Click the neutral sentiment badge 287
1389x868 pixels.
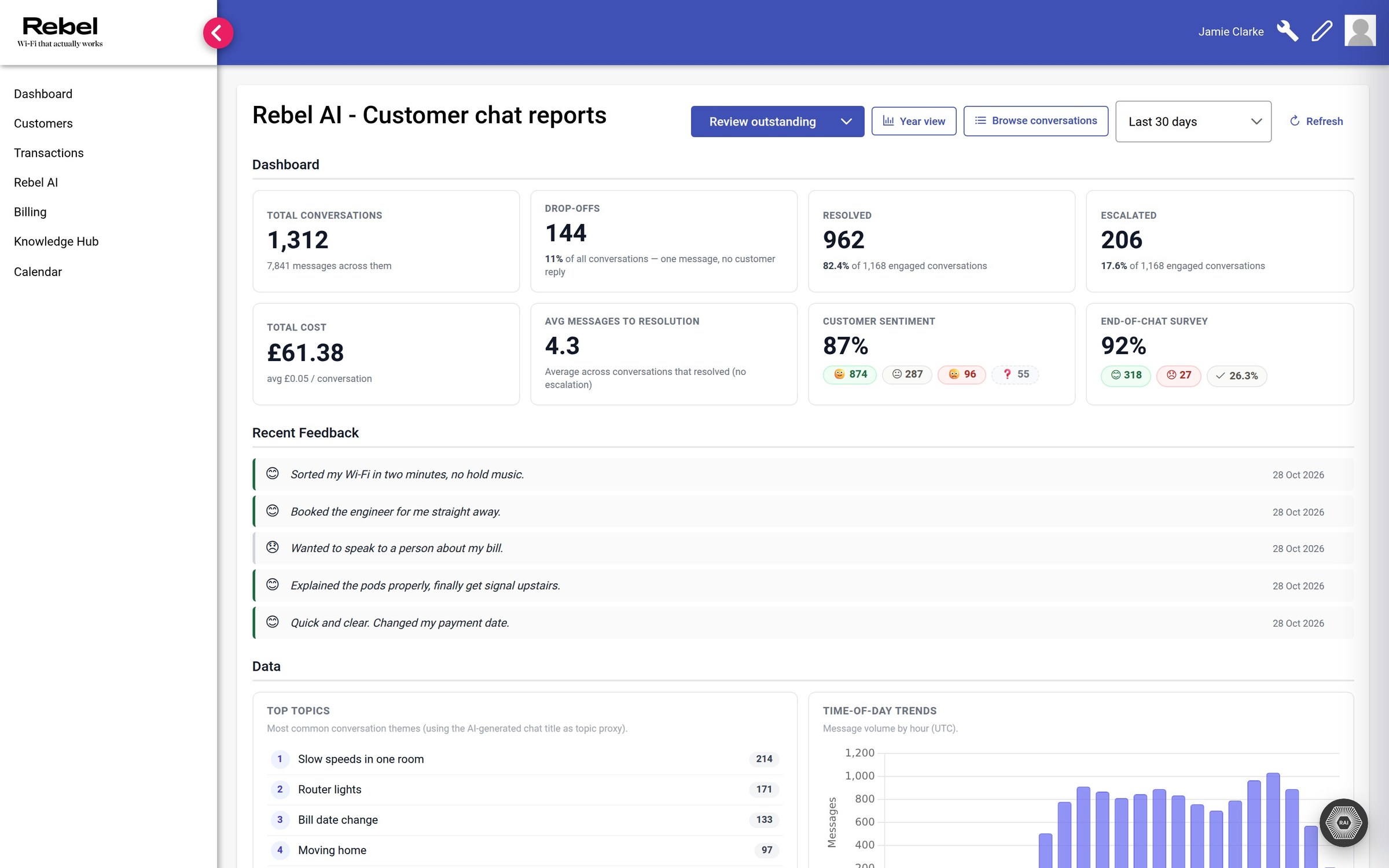(x=907, y=374)
